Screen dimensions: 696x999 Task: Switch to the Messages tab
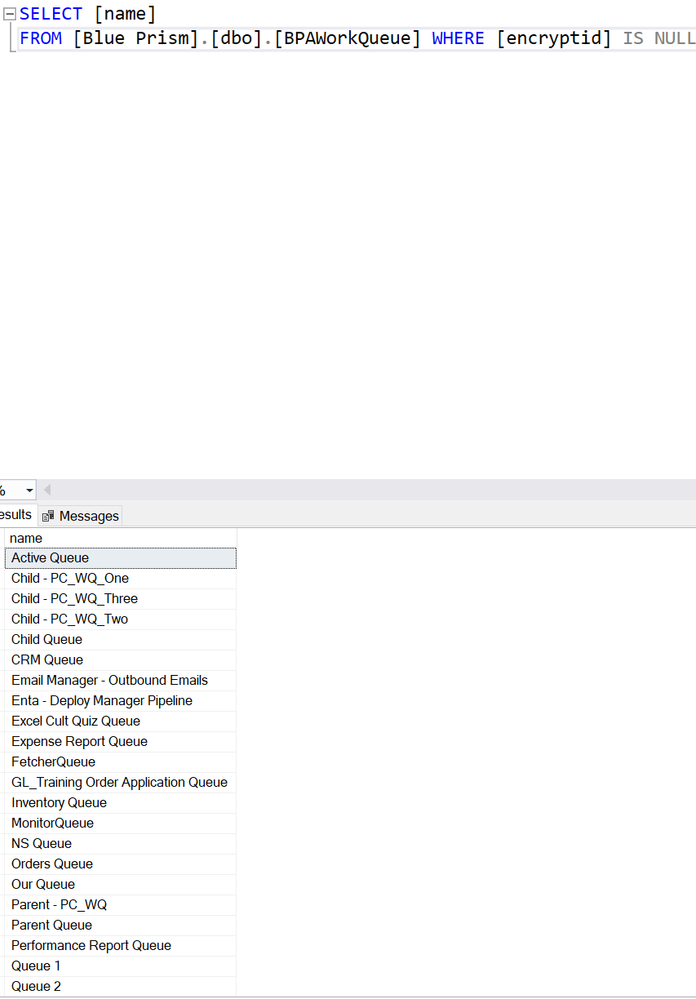(x=80, y=515)
